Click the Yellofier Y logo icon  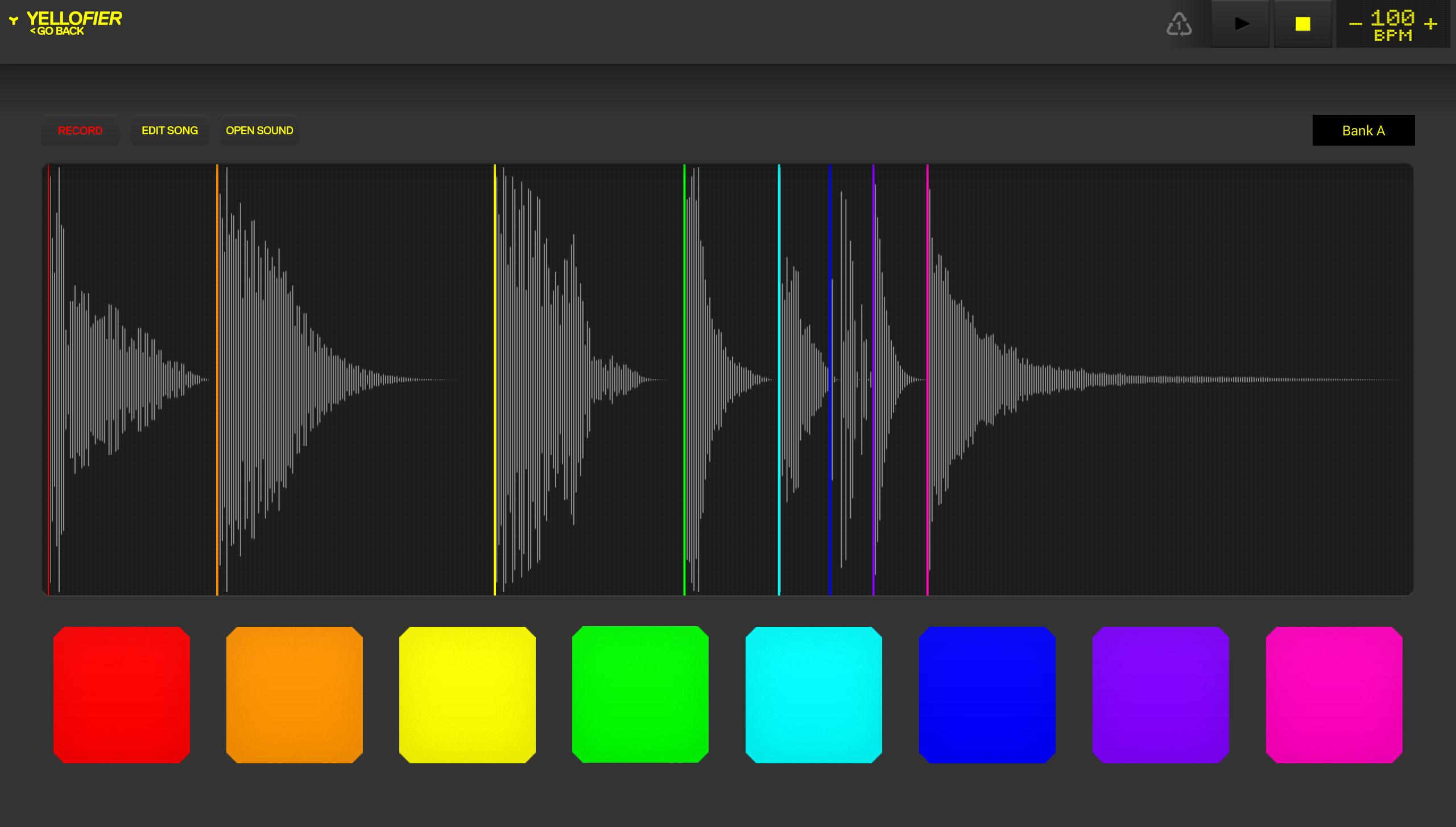(14, 21)
